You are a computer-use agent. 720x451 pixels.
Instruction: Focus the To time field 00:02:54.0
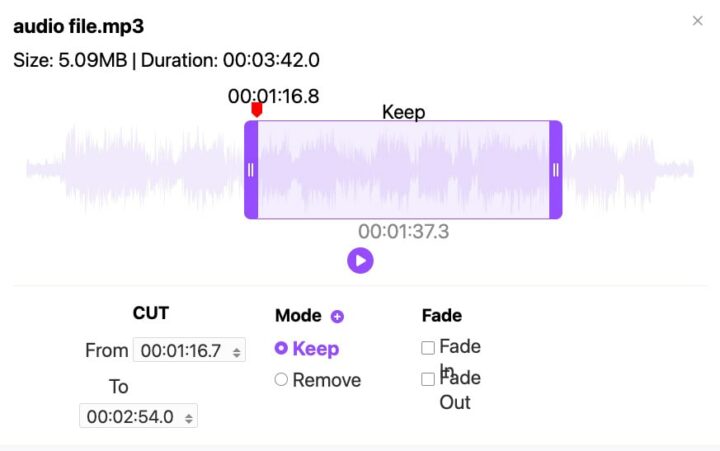[x=130, y=416]
